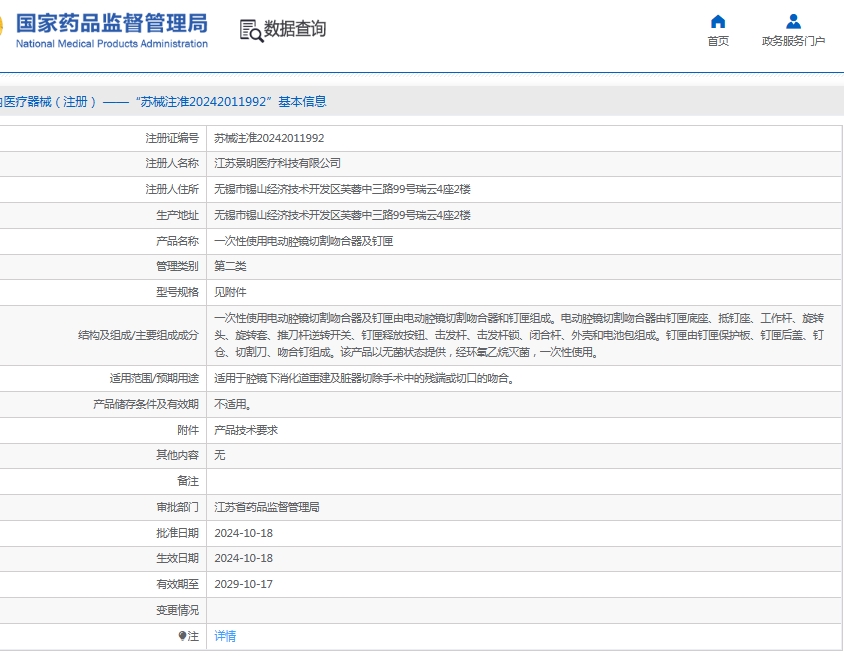This screenshot has height=660, width=844.
Task: Click the 备注 row label
Action: pos(188,481)
